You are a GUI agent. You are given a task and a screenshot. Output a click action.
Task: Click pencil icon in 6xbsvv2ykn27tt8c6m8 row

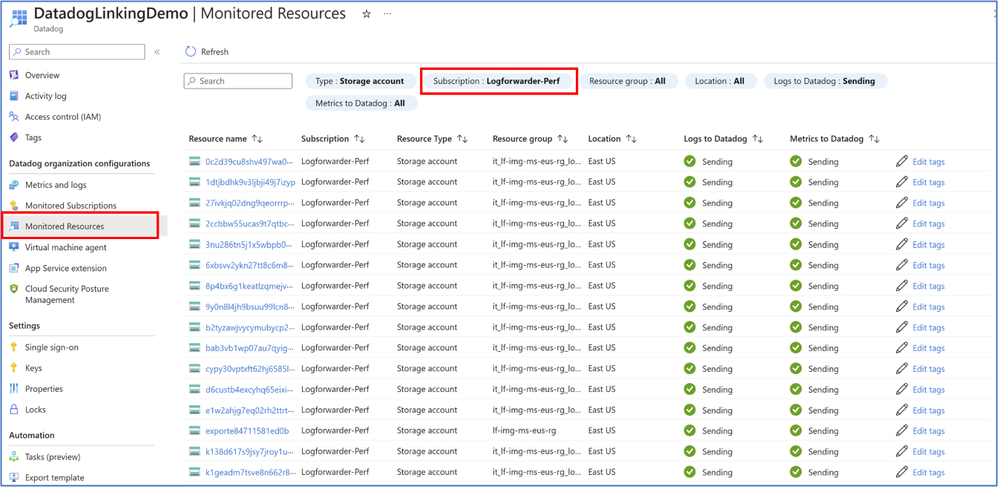pyautogui.click(x=901, y=265)
